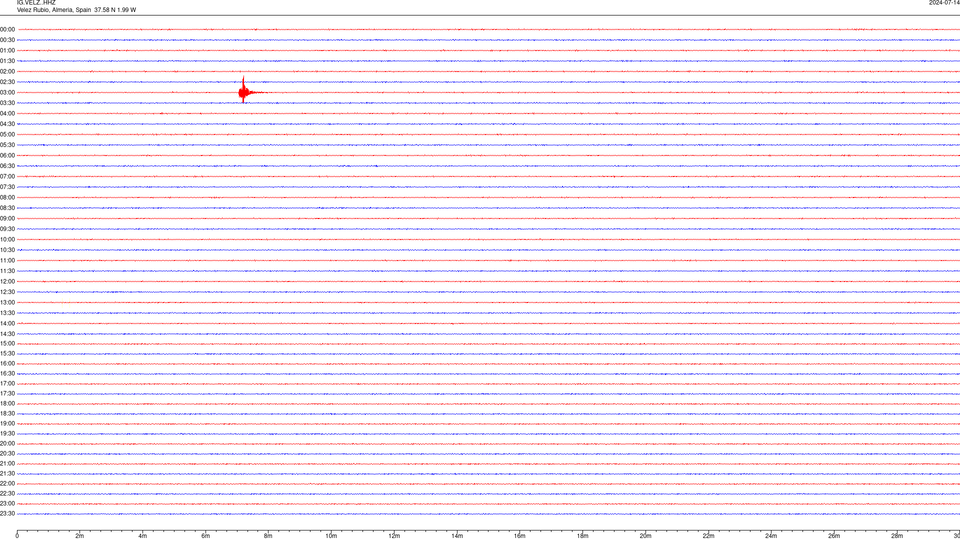Click the 19:00 time label
Screen dimensions: 960x540
coord(7,424)
